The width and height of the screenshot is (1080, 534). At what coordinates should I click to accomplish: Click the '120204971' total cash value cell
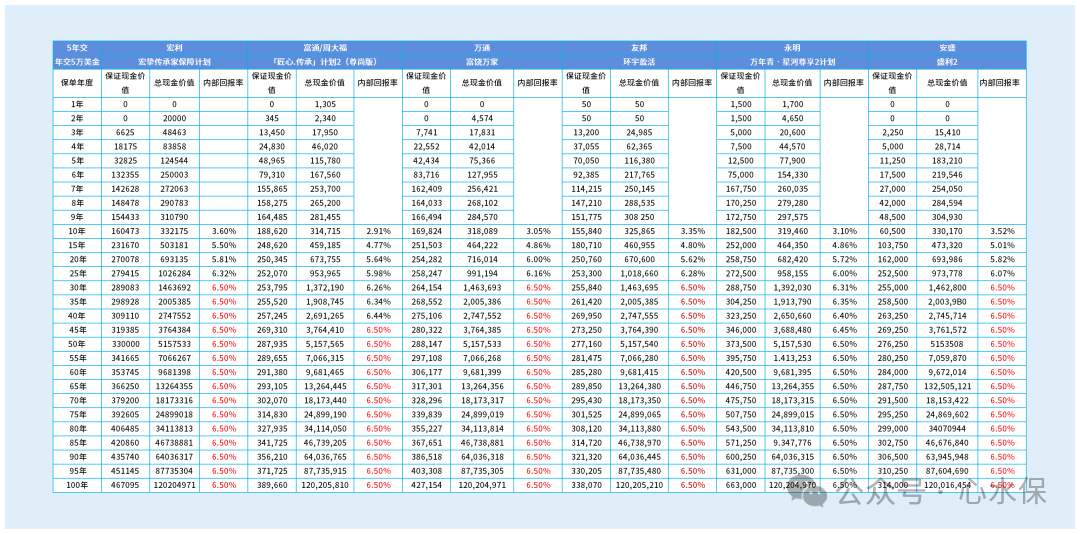click(173, 486)
